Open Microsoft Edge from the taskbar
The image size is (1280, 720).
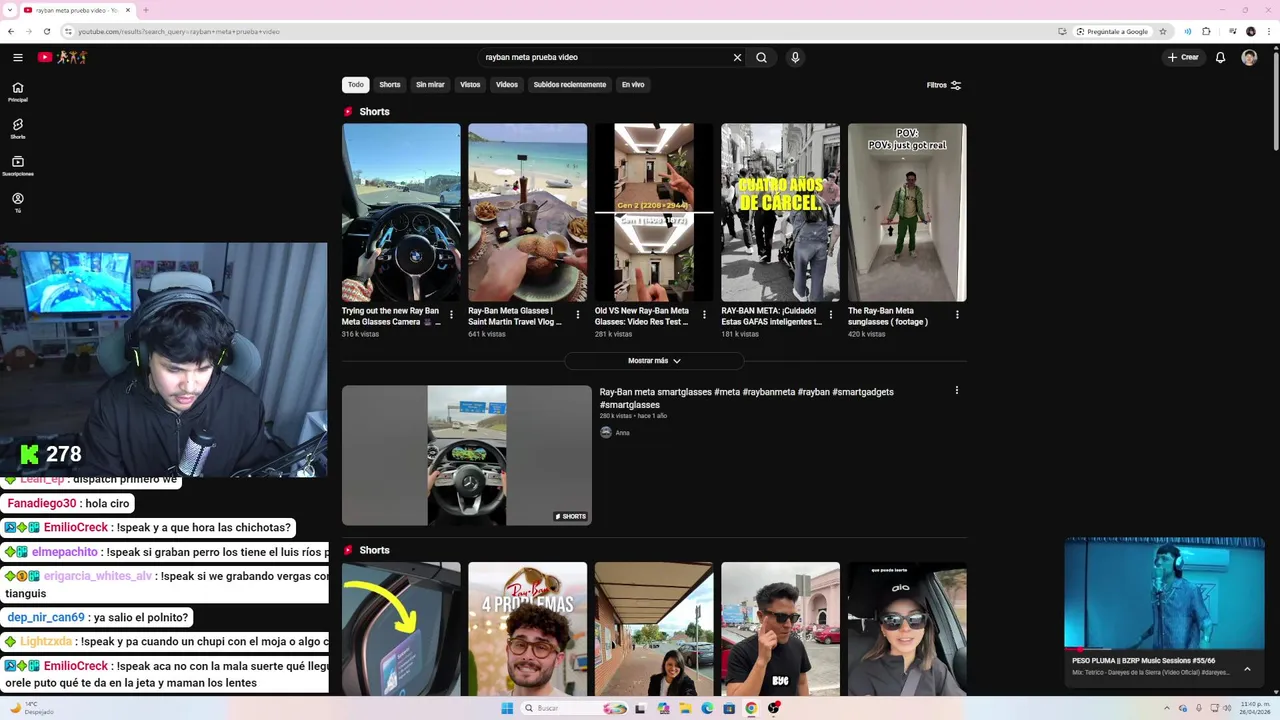[x=707, y=708]
